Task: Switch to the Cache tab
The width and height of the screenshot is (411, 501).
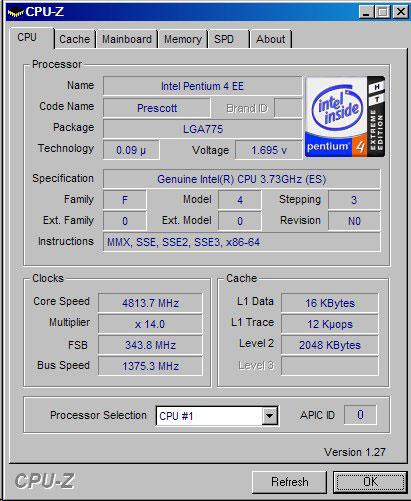Action: (x=75, y=39)
